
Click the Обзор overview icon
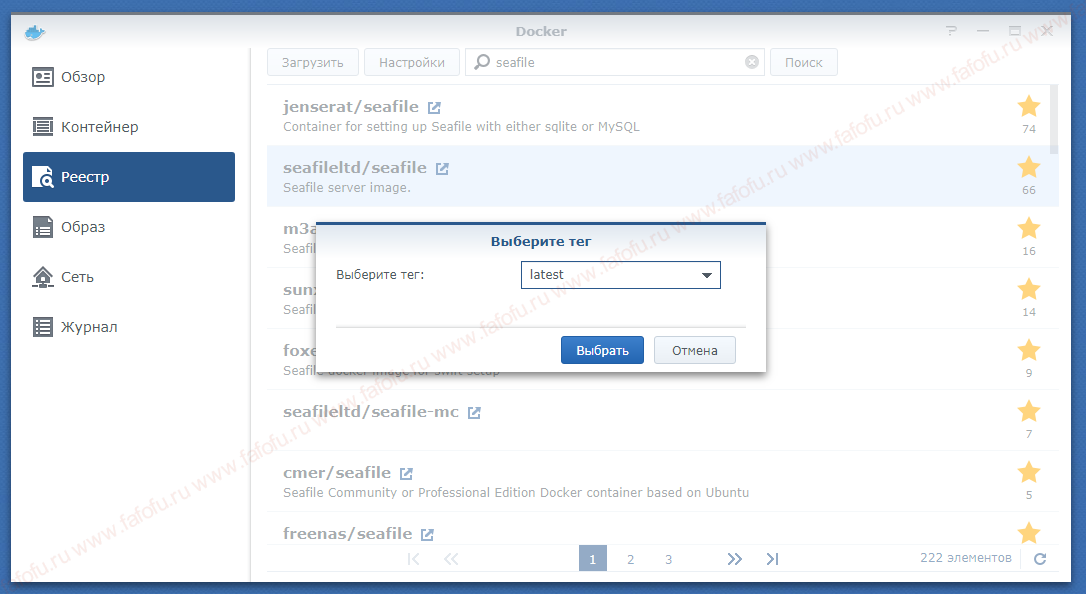43,77
